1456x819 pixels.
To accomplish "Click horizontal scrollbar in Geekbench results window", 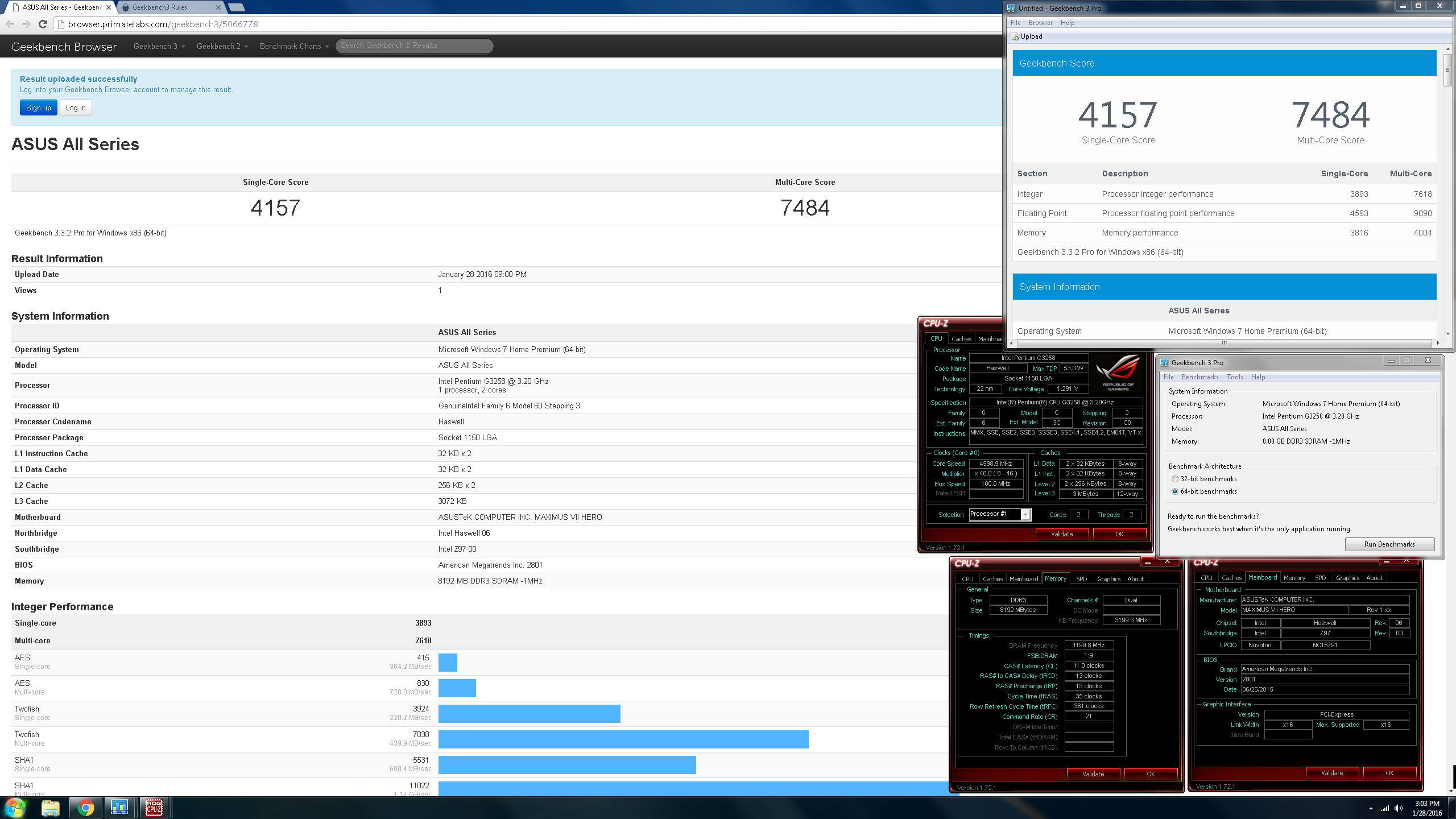I will [x=1224, y=343].
